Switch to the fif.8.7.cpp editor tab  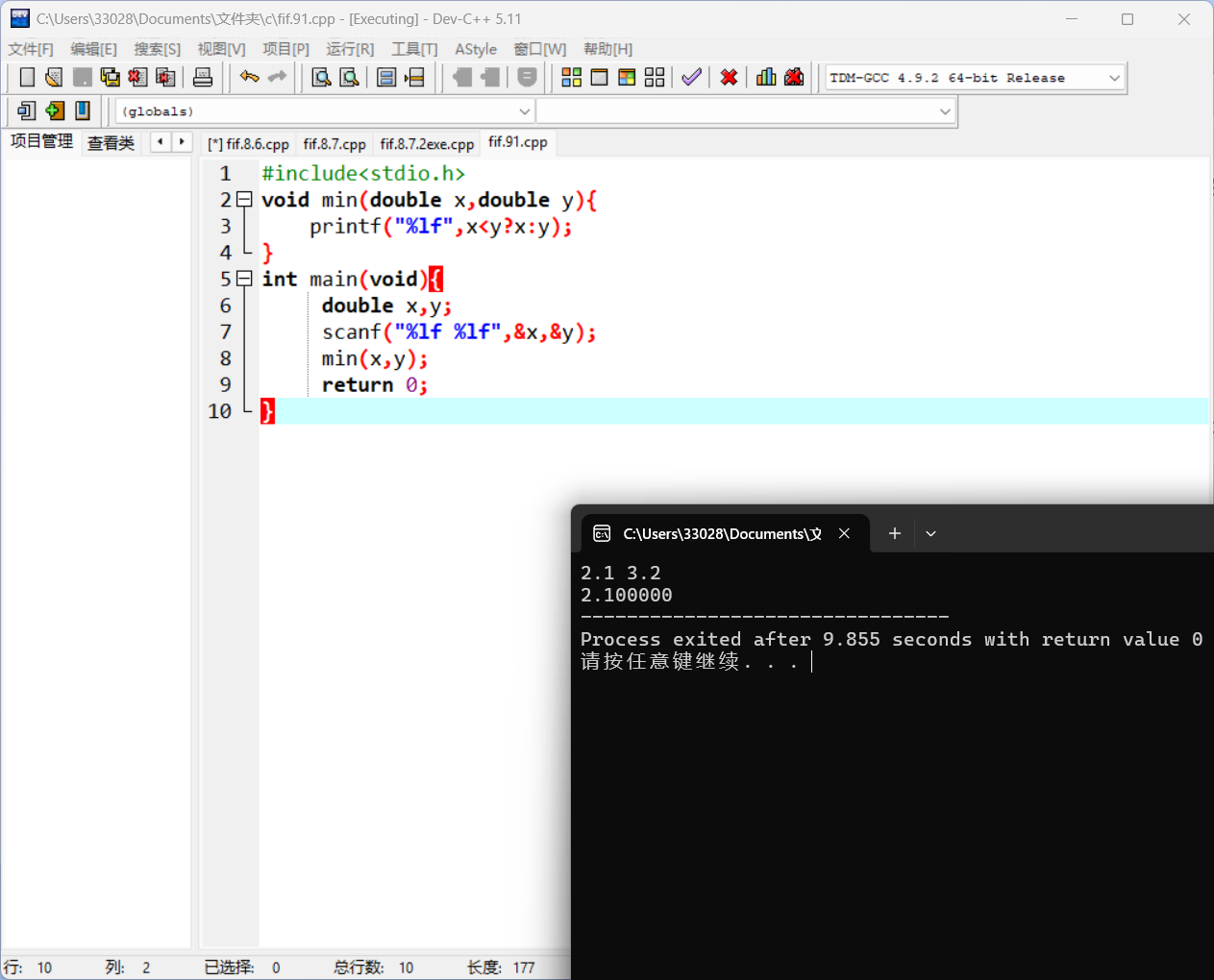[x=334, y=143]
